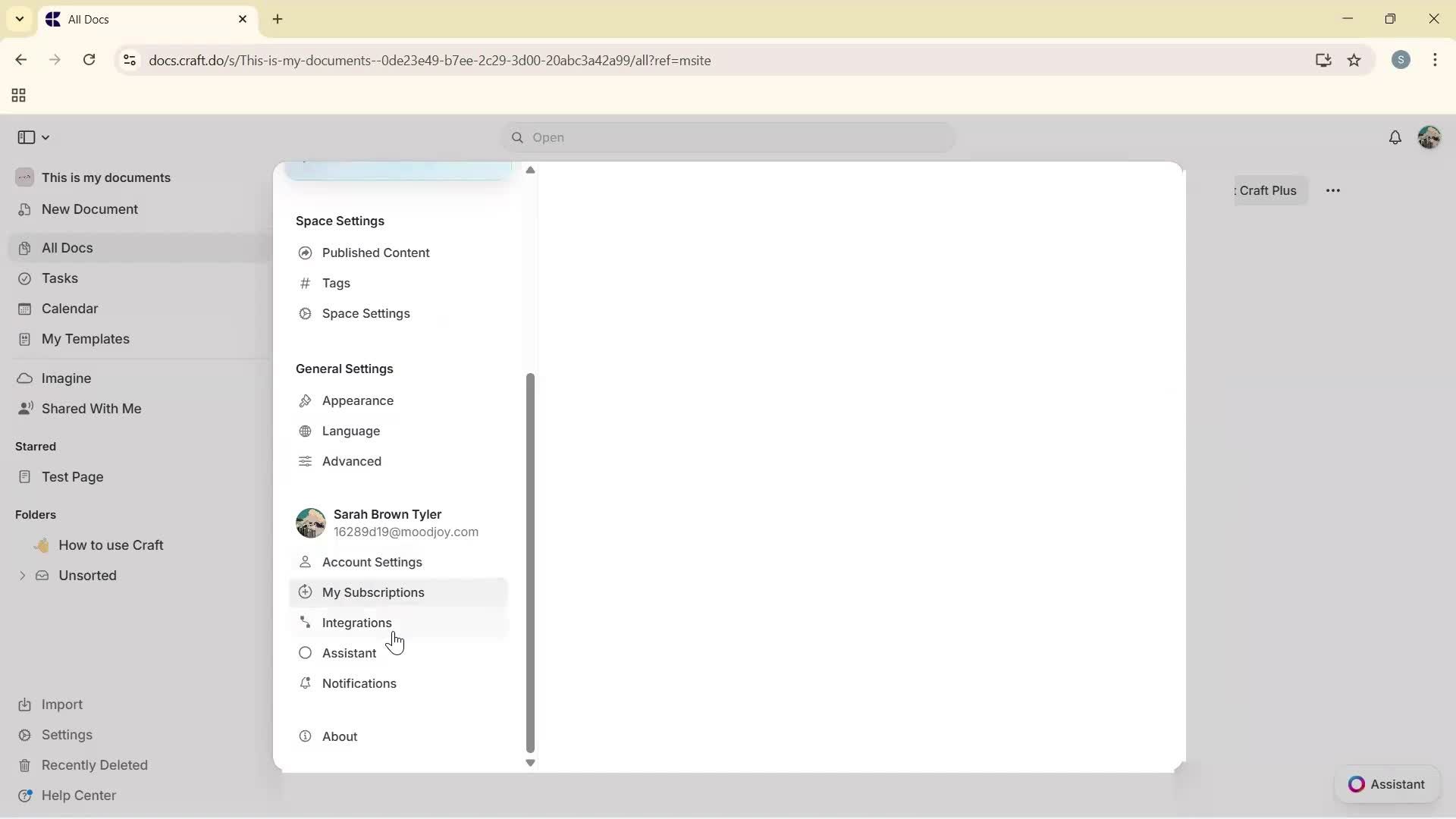Click the Imagine cloud icon
1456x819 pixels.
25,378
